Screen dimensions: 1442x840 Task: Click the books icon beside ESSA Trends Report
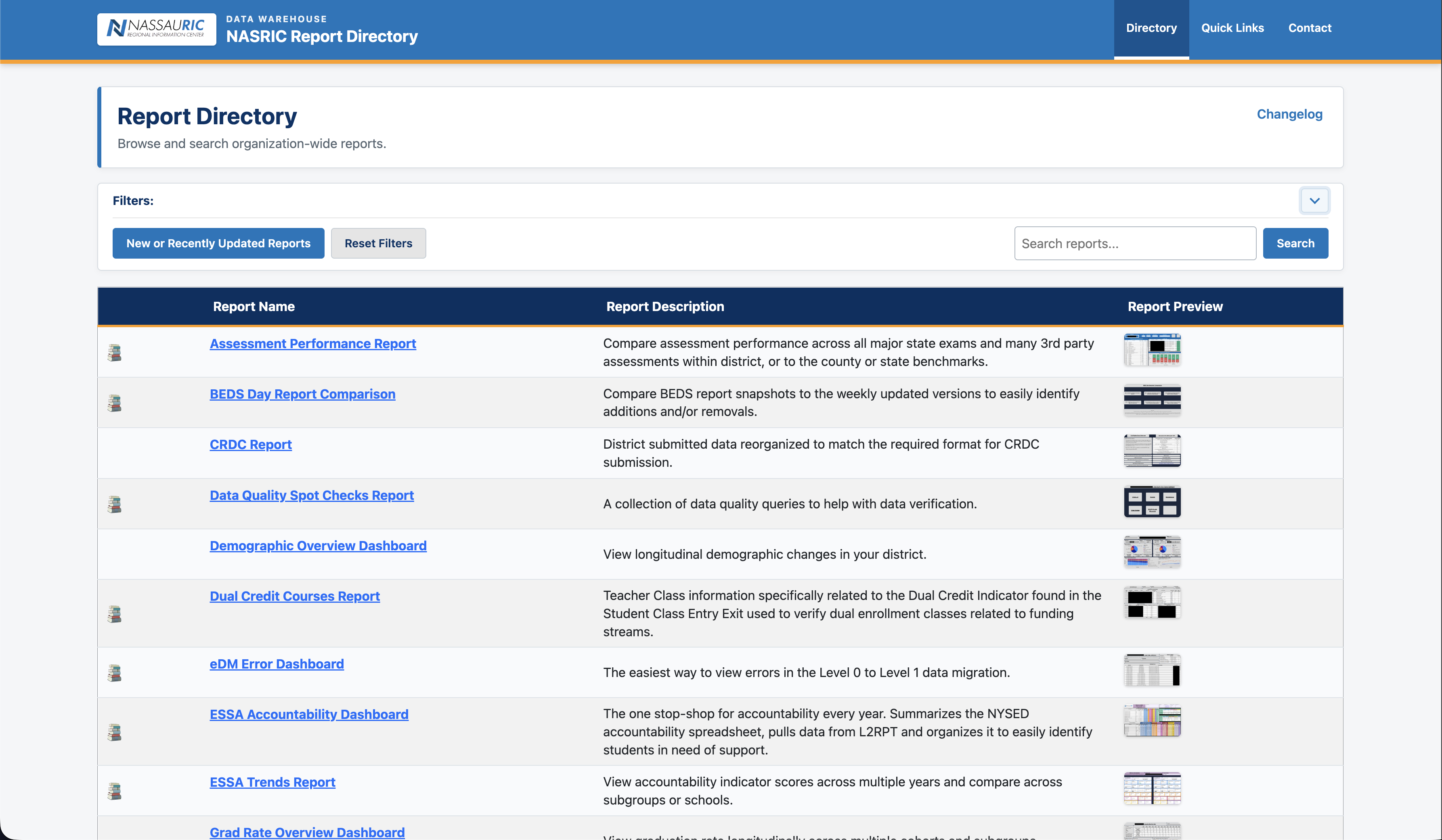pos(114,791)
